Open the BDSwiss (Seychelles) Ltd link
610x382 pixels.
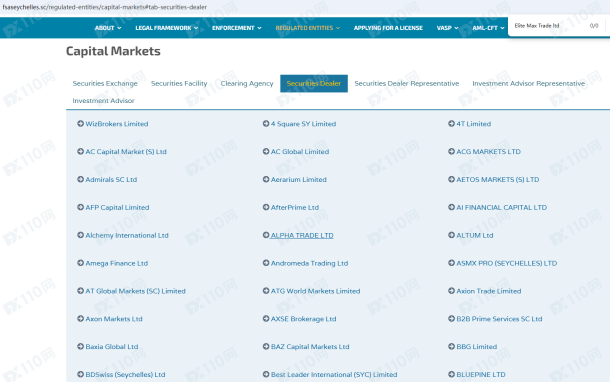click(x=125, y=375)
